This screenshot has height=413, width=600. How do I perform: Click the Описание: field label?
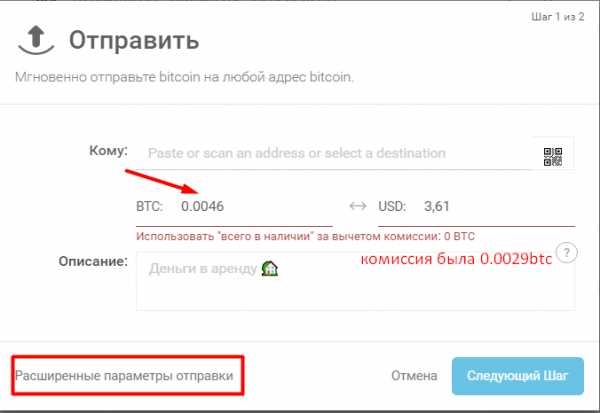[x=93, y=261]
